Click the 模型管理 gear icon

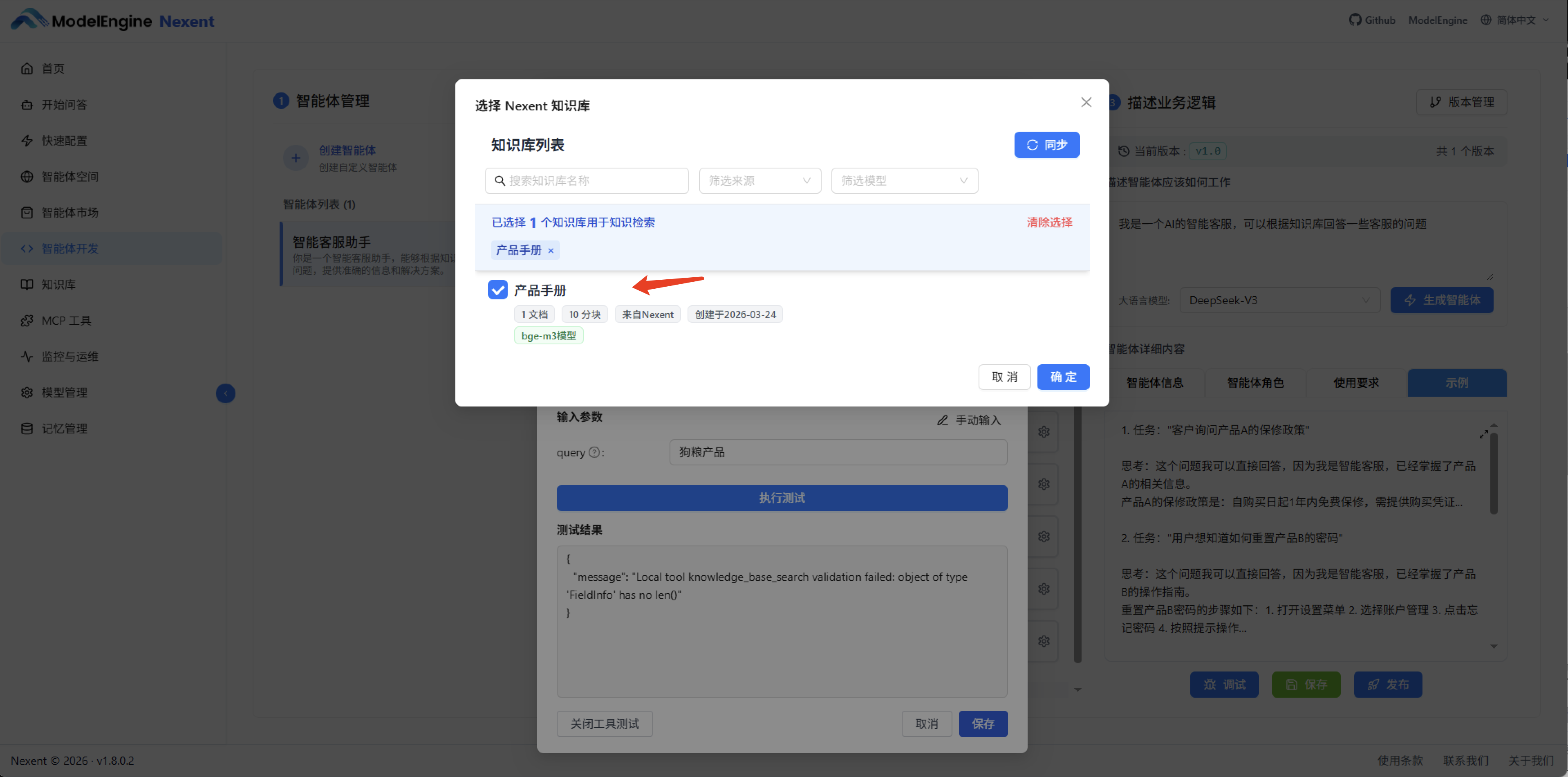(x=27, y=392)
